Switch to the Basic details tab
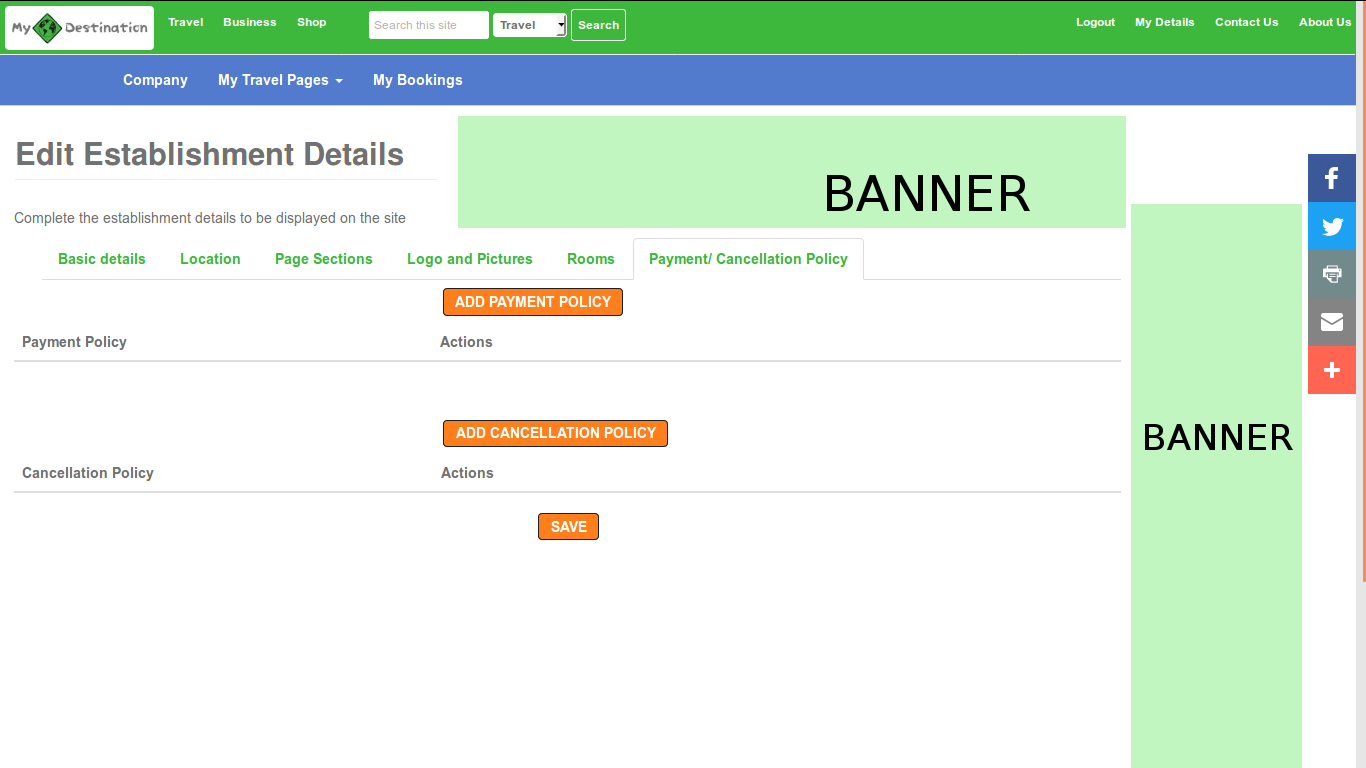This screenshot has height=768, width=1366. click(x=102, y=259)
